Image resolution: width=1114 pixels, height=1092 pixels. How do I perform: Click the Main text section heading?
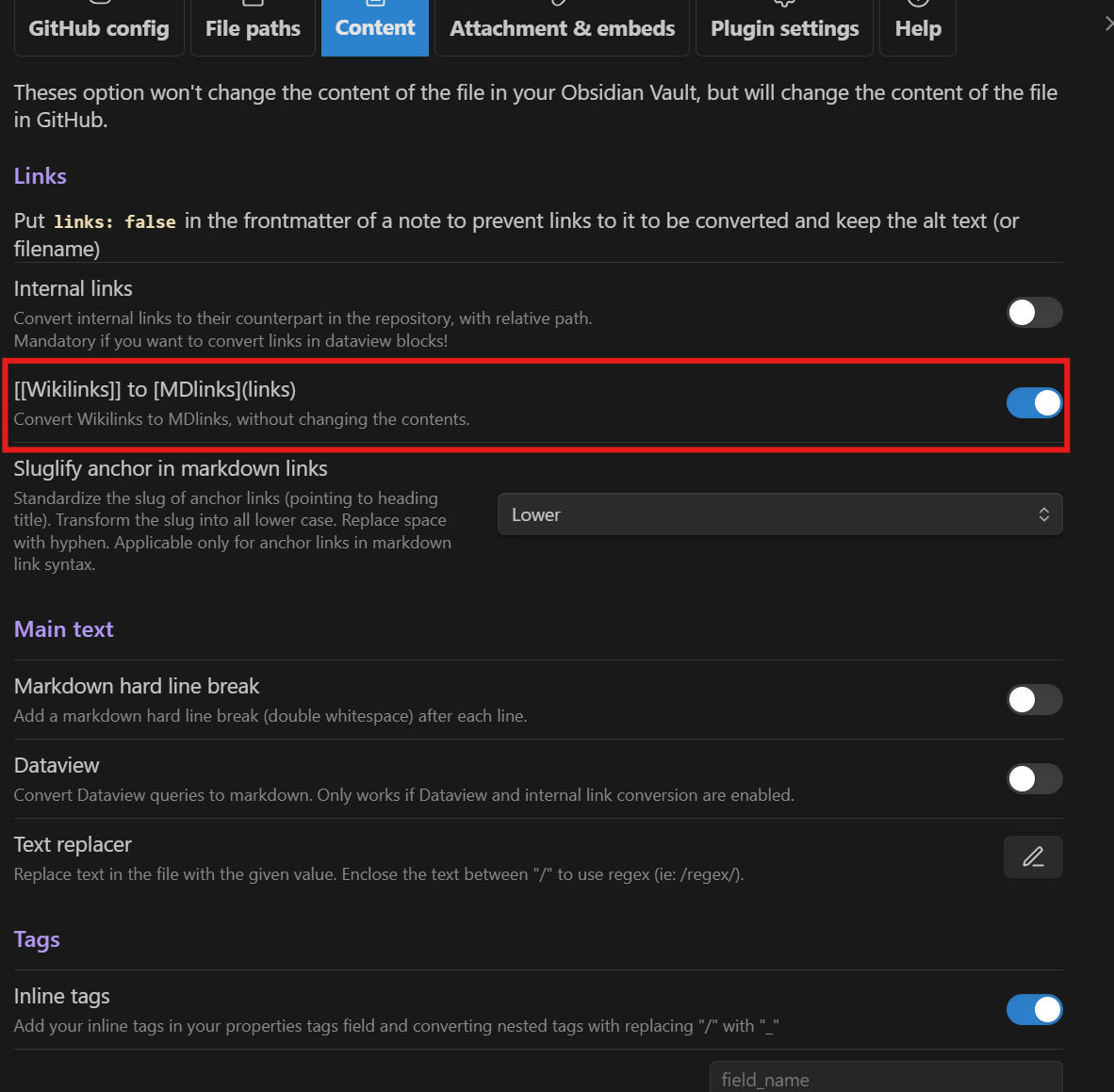63,628
